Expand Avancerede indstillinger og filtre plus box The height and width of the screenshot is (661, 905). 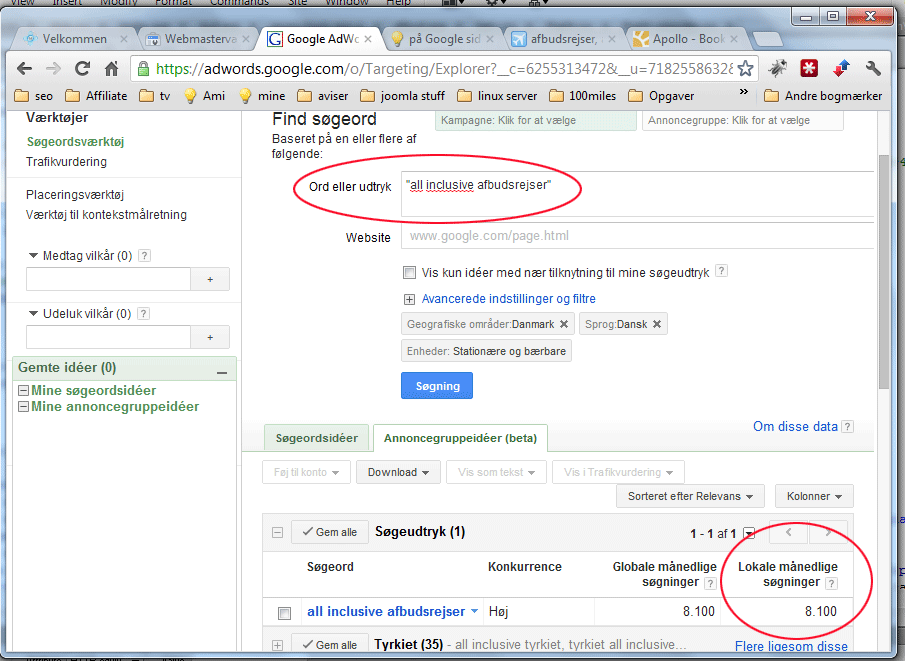(409, 299)
